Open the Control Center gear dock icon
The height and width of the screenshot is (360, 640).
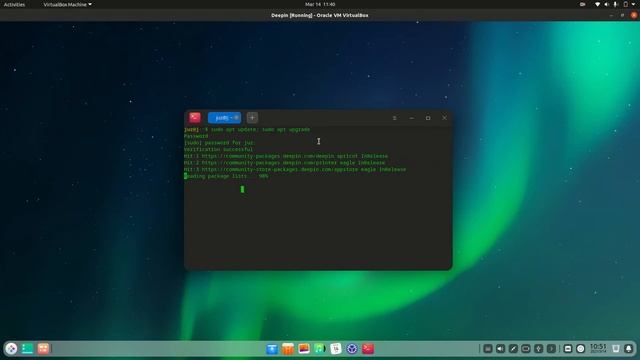point(352,349)
